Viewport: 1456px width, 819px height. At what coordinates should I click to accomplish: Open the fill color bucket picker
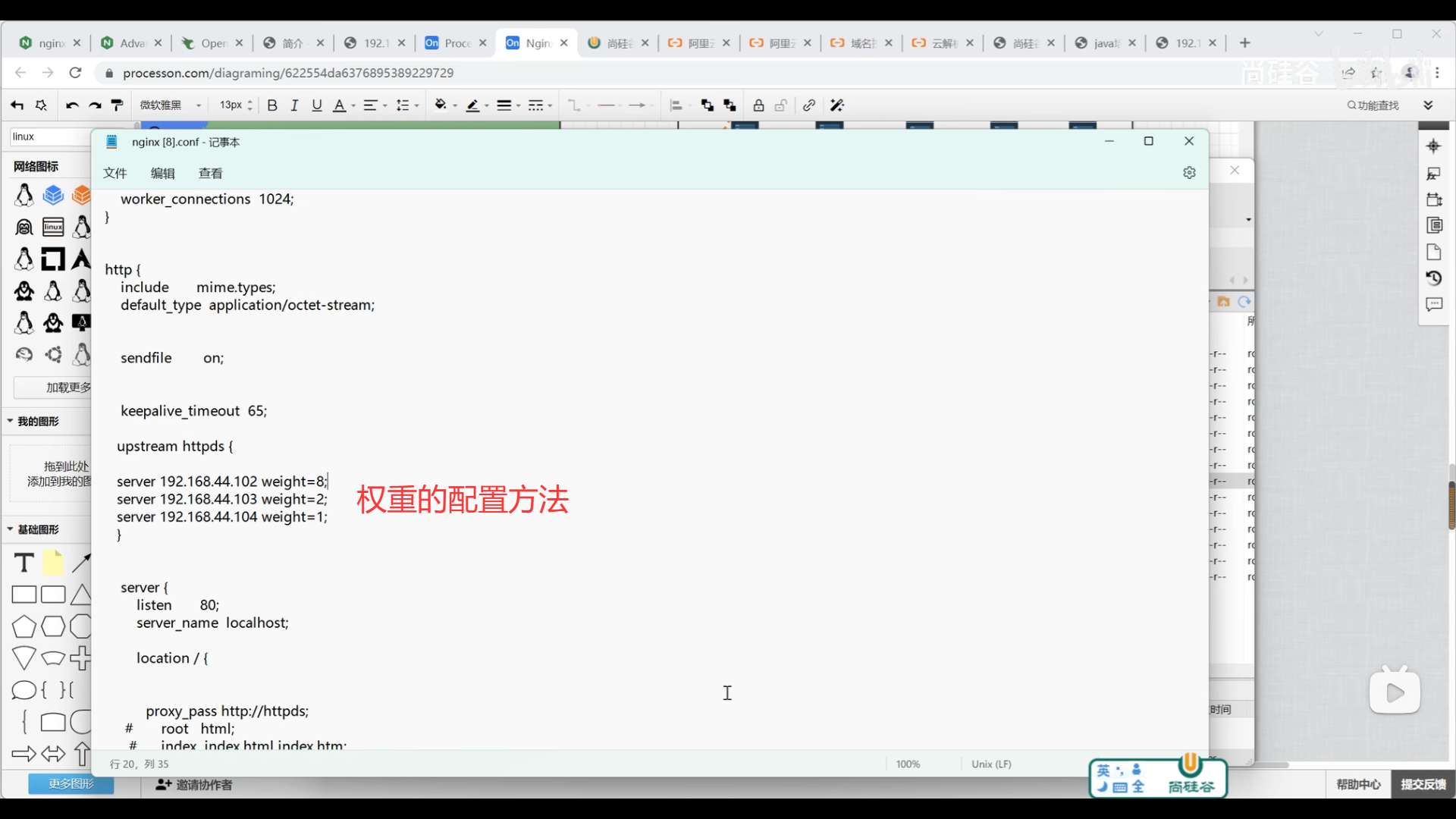coord(441,105)
